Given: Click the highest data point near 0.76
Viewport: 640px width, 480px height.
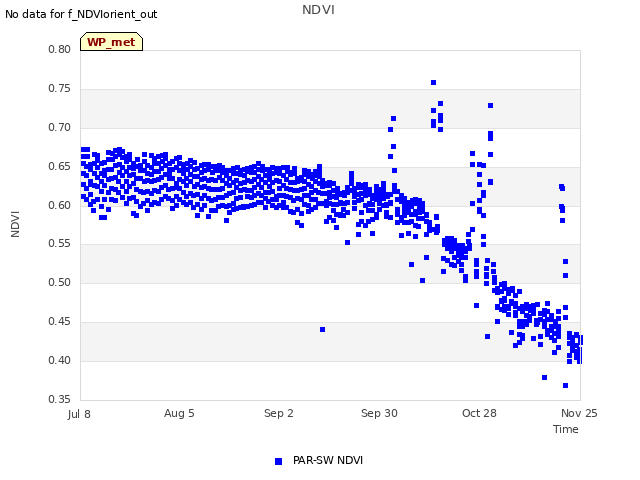Looking at the screenshot, I should pos(433,82).
